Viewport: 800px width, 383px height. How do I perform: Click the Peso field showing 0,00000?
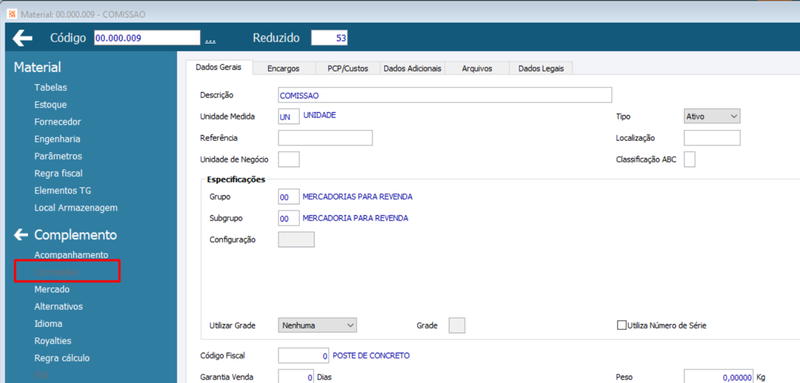tap(718, 377)
